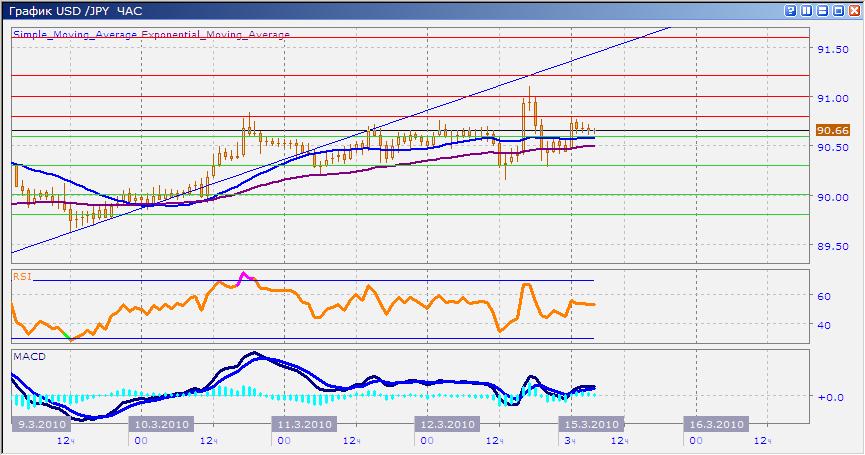
Task: Click the 12.3.2010 date marker
Action: click(x=445, y=424)
